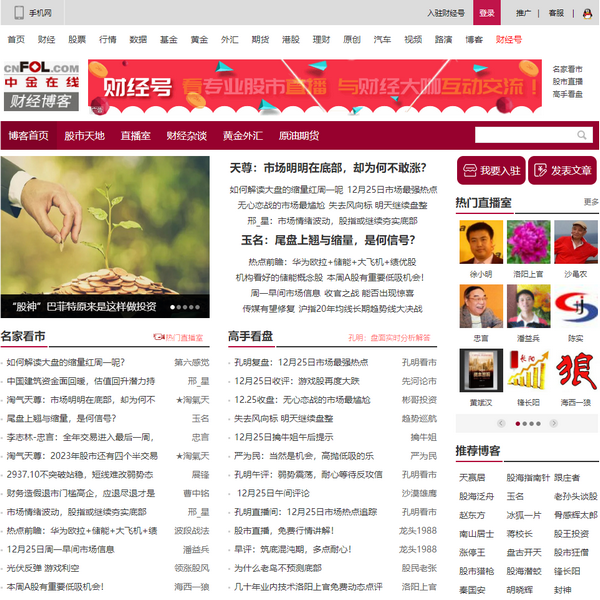600x600 pixels.
Task: Open the 直播室 tab
Action: (x=135, y=135)
